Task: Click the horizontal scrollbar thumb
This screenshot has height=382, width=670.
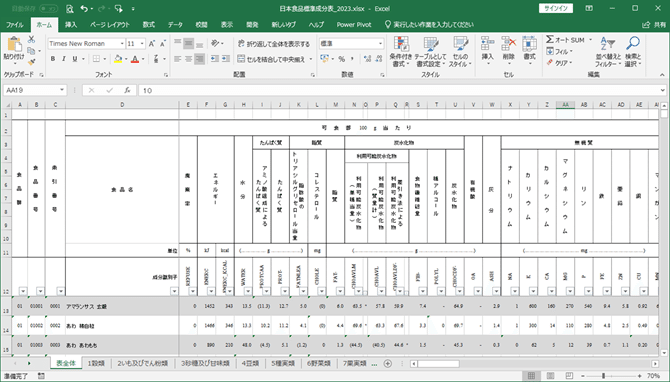Action: tap(438, 364)
